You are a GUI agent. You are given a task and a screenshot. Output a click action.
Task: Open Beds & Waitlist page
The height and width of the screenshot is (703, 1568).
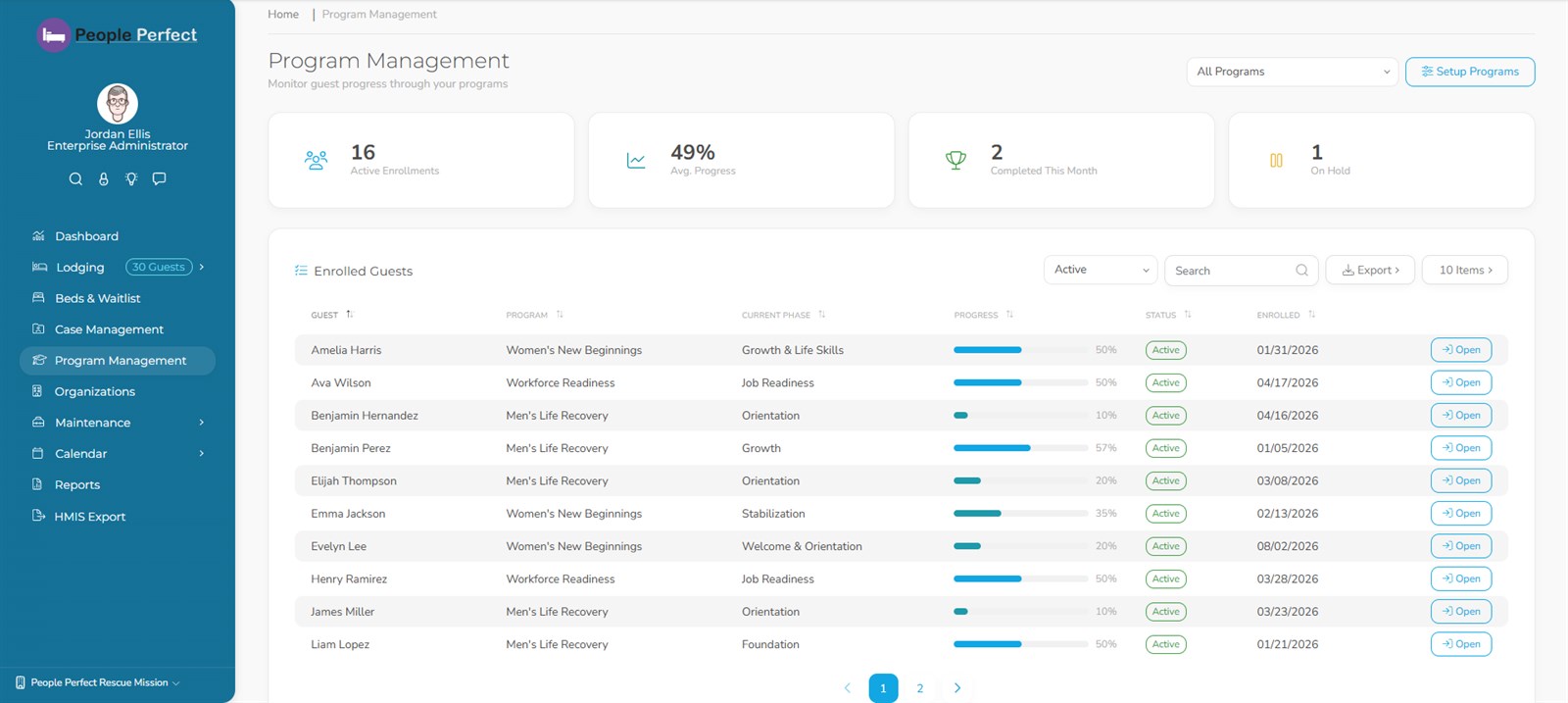97,298
